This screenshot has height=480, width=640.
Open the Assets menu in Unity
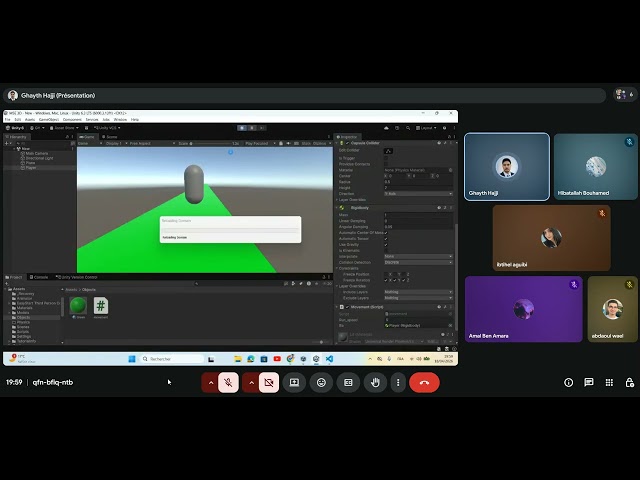(x=30, y=120)
